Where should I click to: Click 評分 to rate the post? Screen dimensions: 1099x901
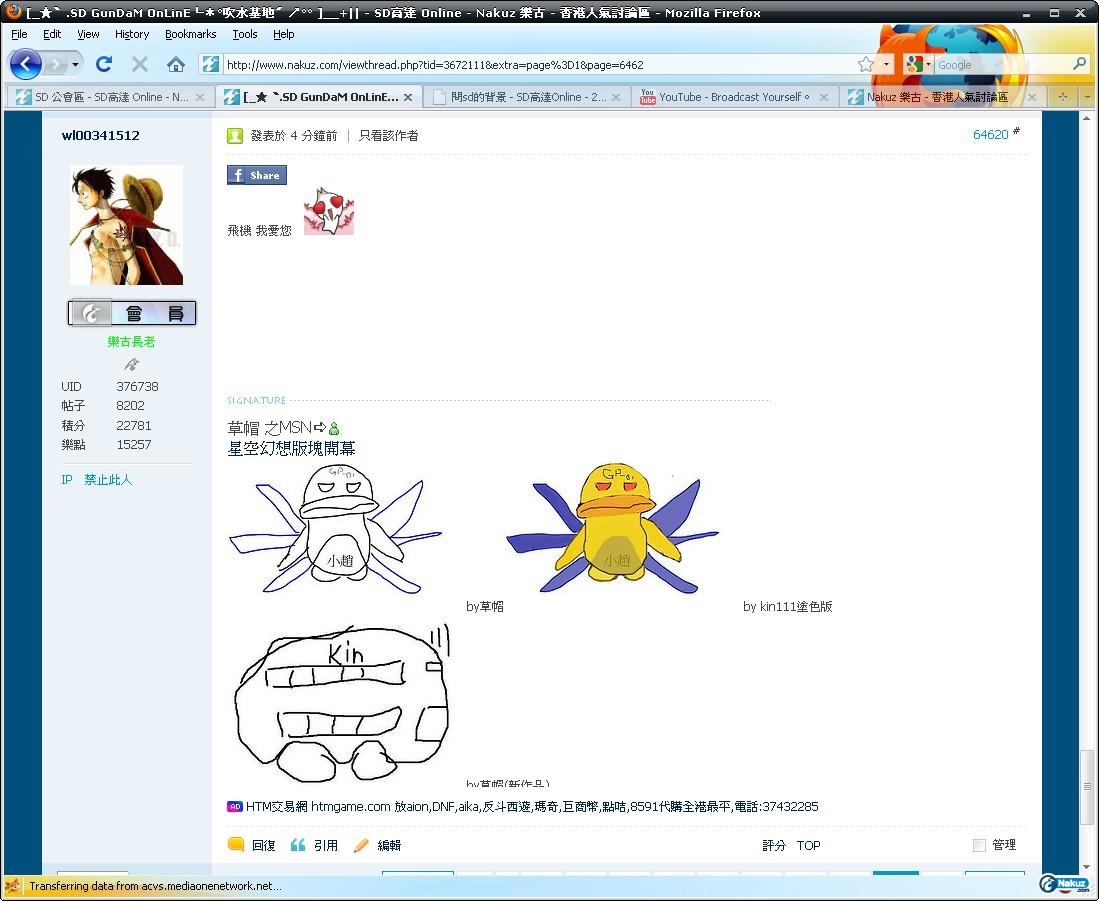click(774, 846)
